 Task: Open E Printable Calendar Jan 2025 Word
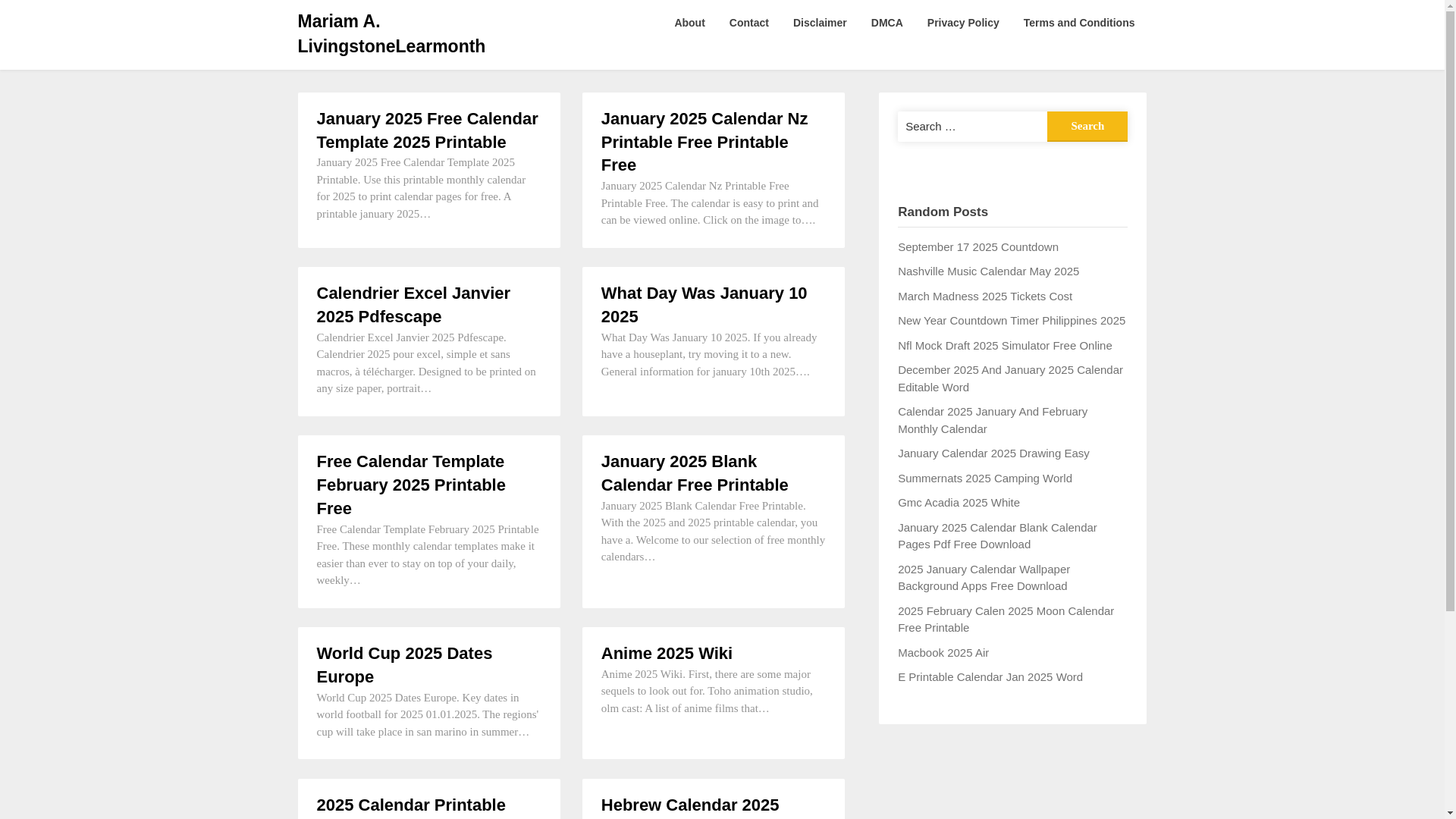pos(990,677)
